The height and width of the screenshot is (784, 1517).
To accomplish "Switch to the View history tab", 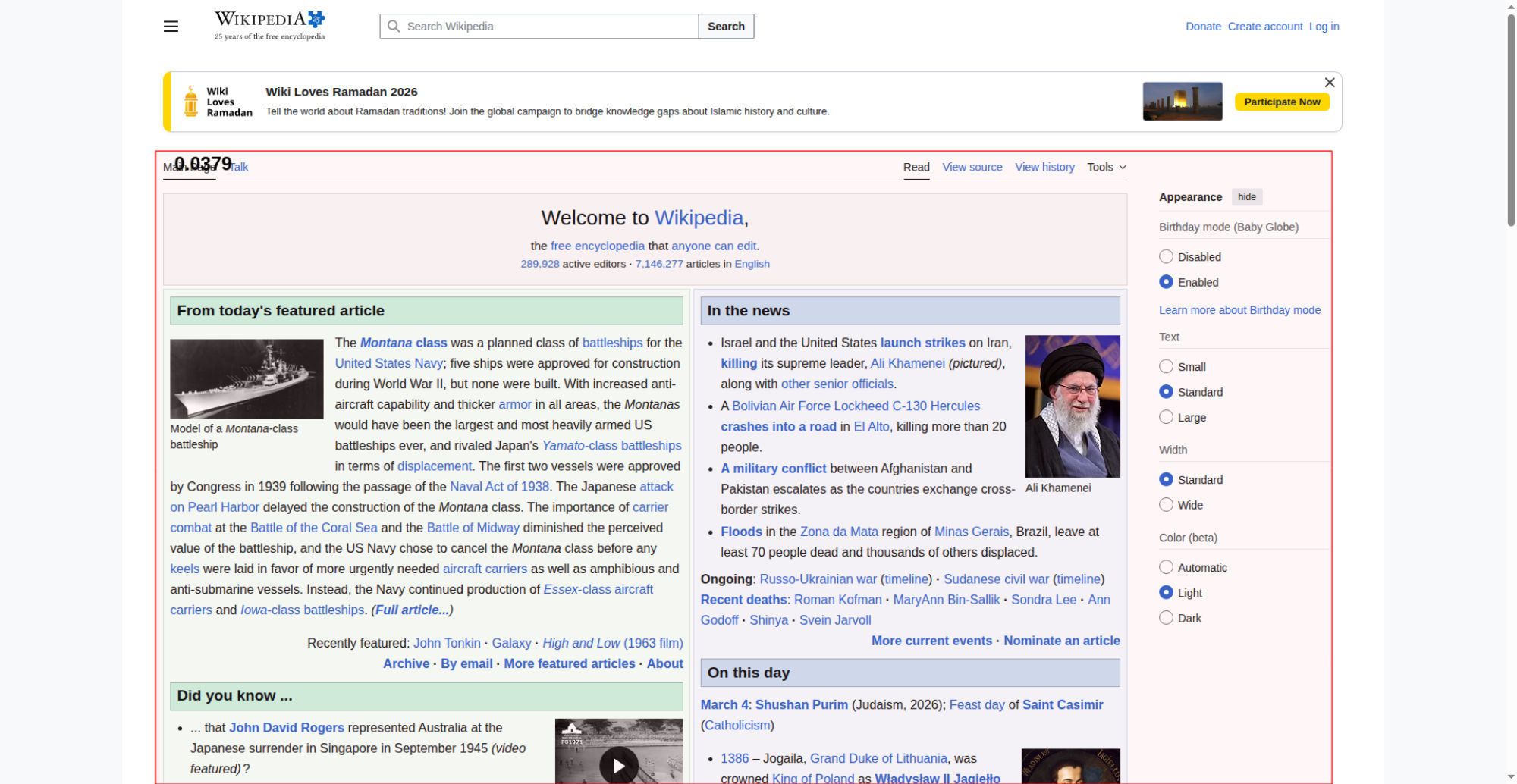I will coord(1044,167).
